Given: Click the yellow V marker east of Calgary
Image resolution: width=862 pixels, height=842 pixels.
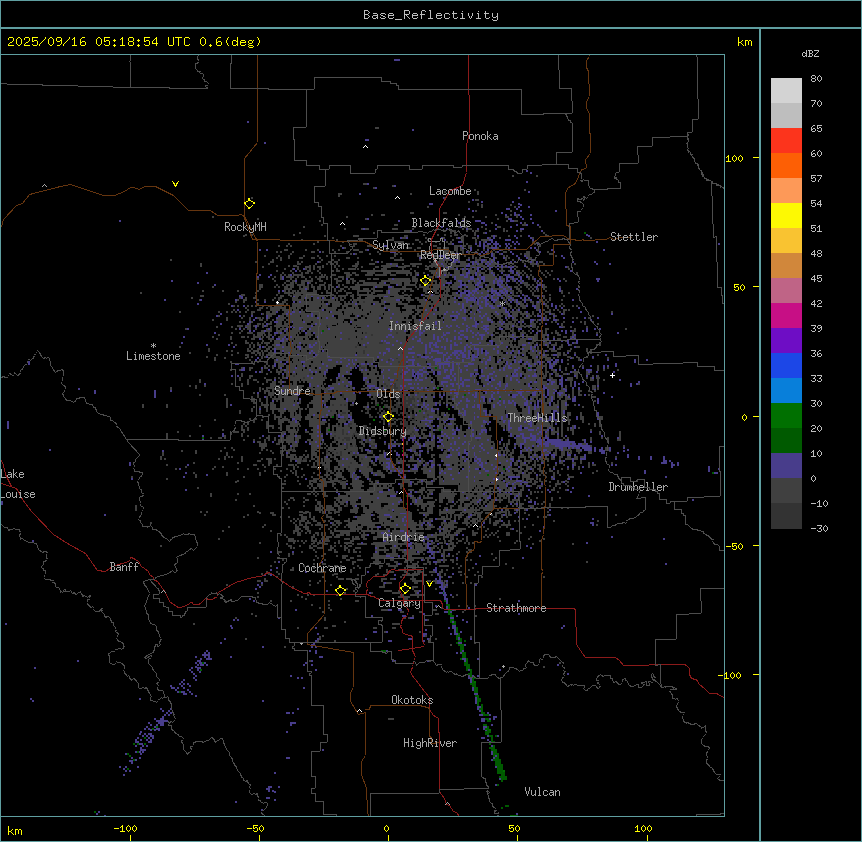Looking at the screenshot, I should click(x=429, y=584).
